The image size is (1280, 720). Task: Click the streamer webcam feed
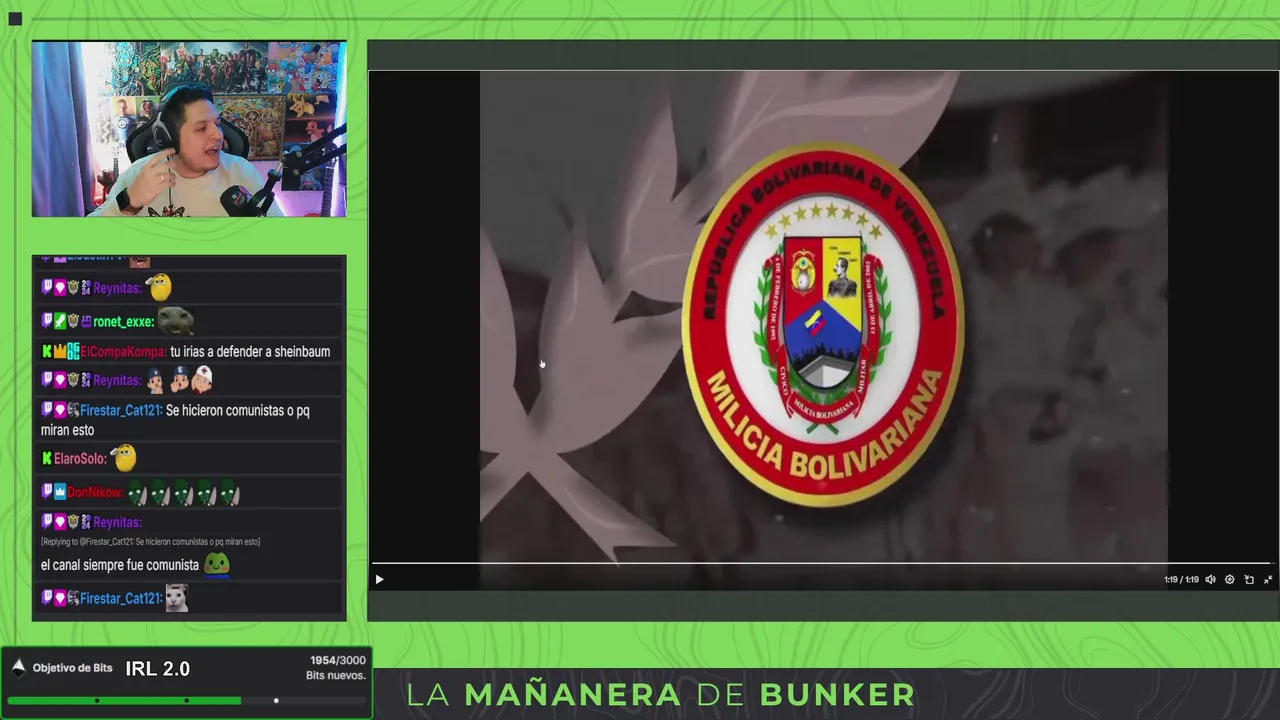pos(189,129)
